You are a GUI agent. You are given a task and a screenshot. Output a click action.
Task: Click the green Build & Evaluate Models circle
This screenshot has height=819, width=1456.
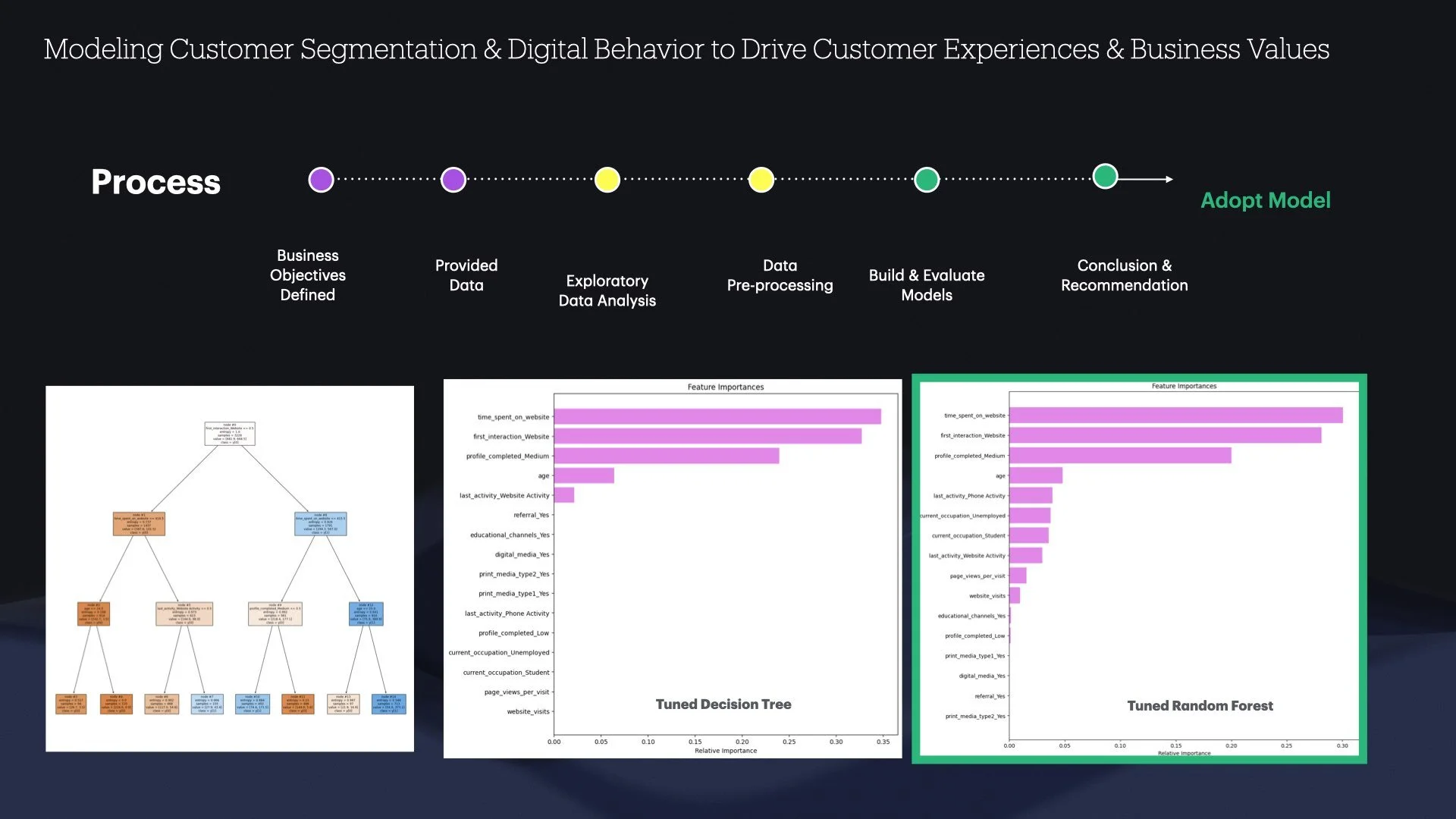tap(926, 180)
